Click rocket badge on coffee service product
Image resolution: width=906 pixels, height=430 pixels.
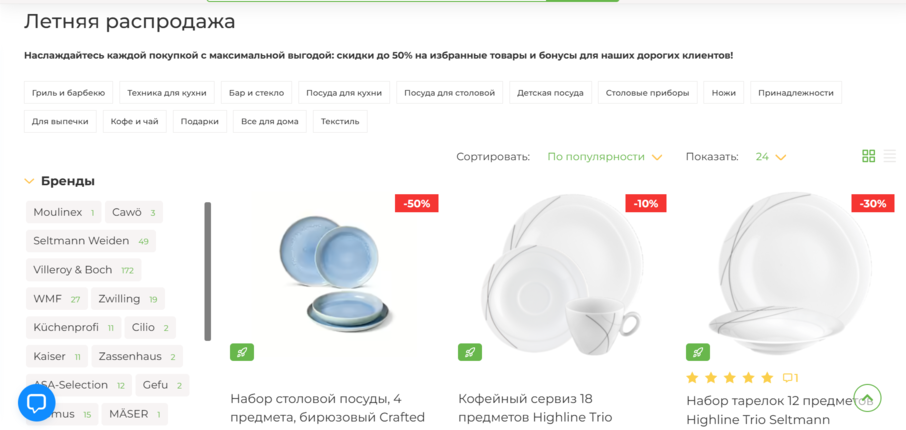click(x=470, y=352)
